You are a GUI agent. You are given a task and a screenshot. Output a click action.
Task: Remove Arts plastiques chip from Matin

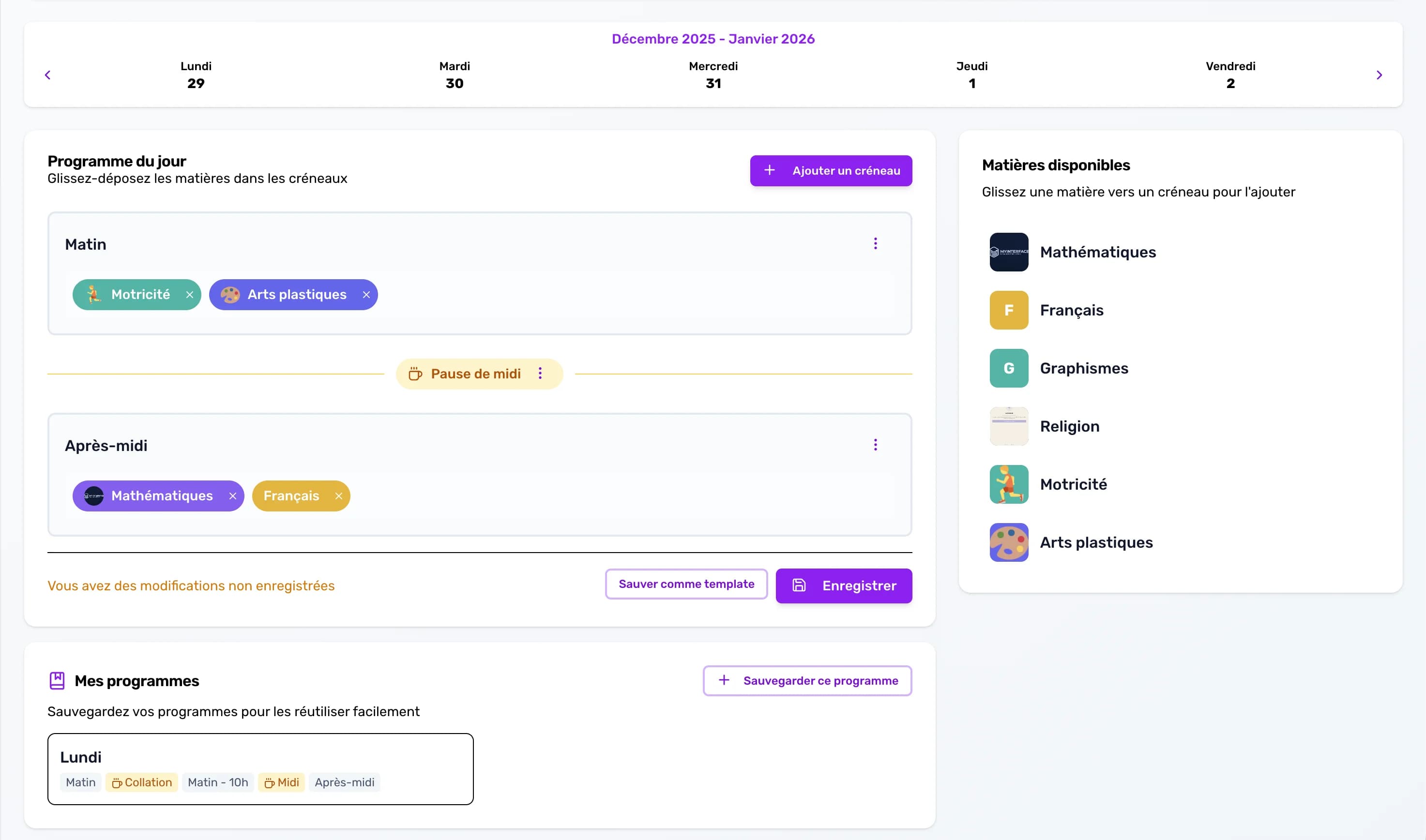pos(366,295)
